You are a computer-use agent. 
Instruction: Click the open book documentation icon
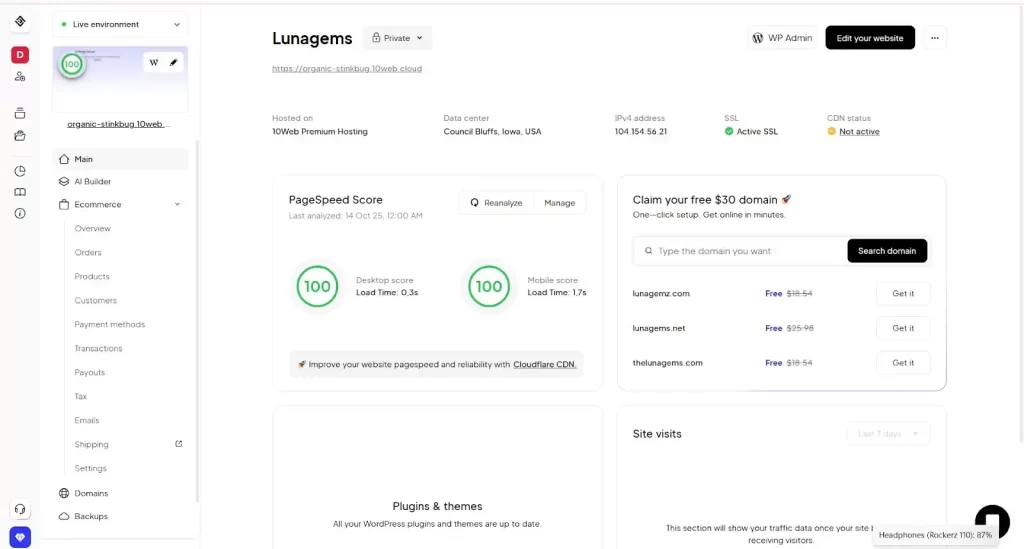[20, 192]
